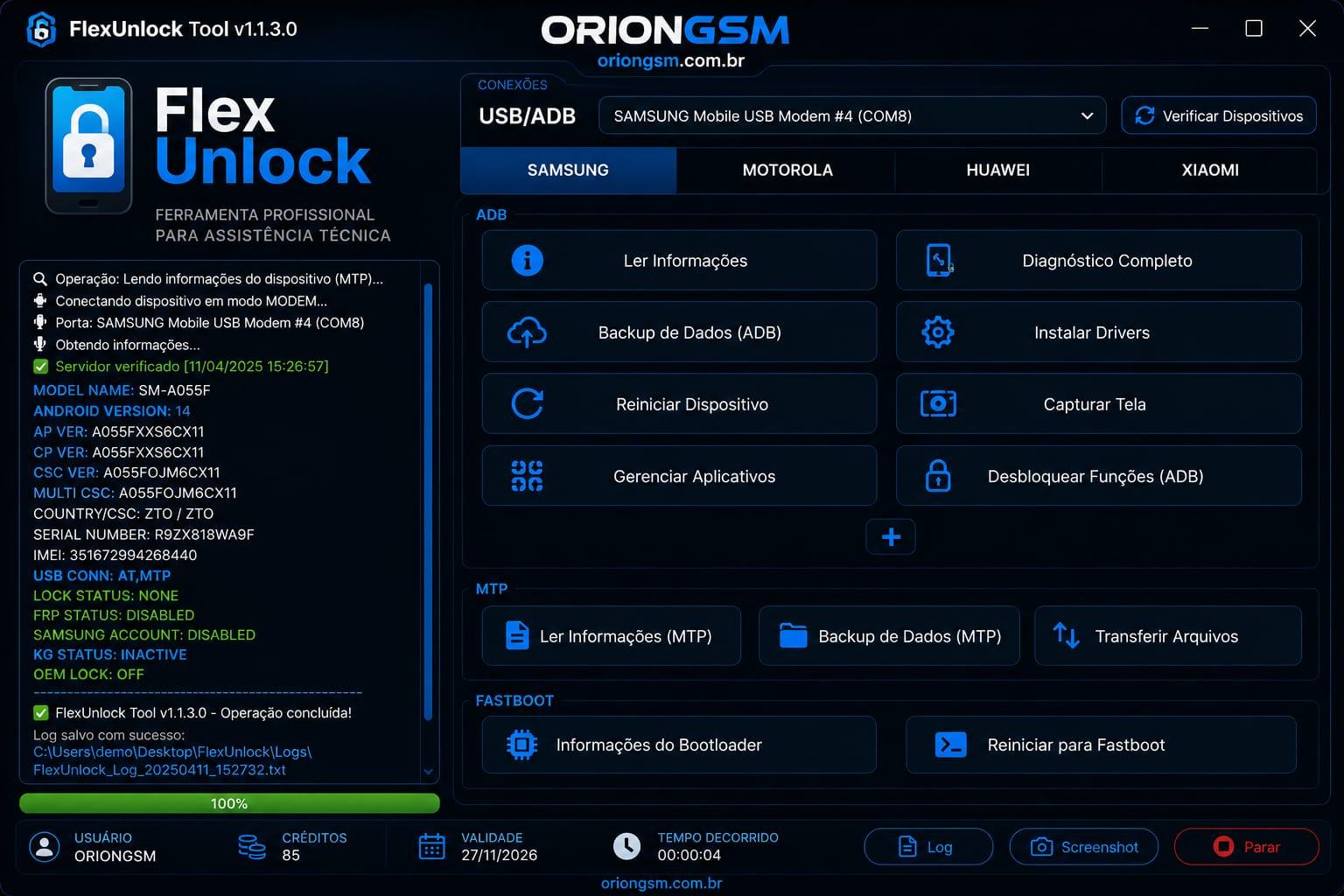Open the saved FlexUnlock_Log txt file path
Viewport: 1344px width, 896px height.
click(x=172, y=760)
